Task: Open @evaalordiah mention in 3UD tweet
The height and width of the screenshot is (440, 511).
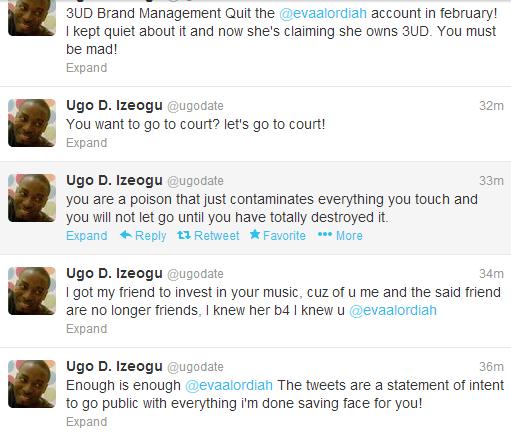Action: [323, 13]
